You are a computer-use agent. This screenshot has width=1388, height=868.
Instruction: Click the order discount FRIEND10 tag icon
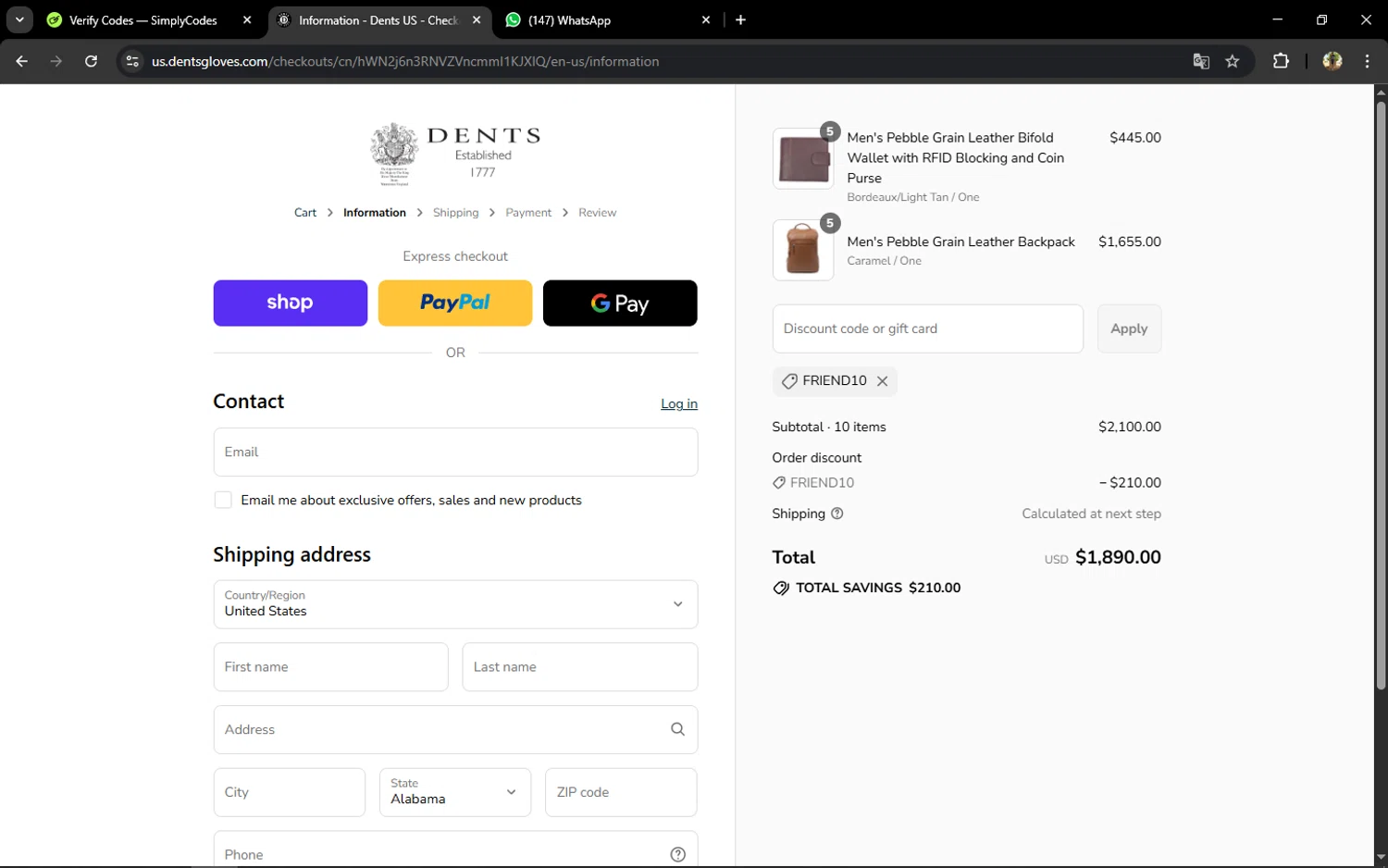[779, 483]
